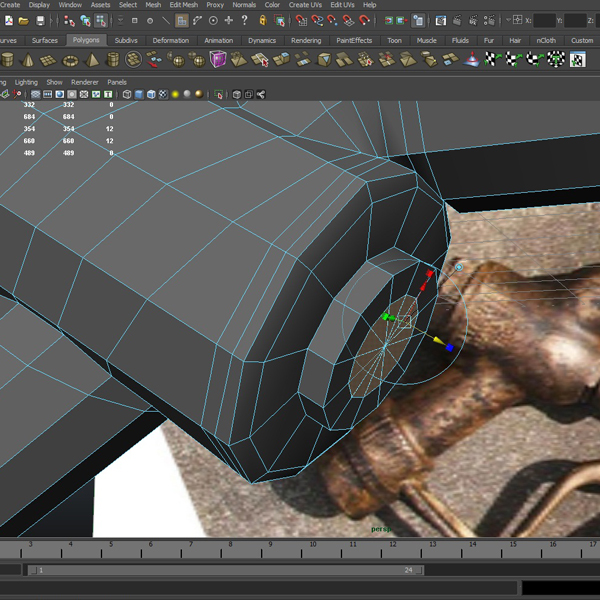
Task: Create a polygon pipe from shelf
Action: point(112,60)
